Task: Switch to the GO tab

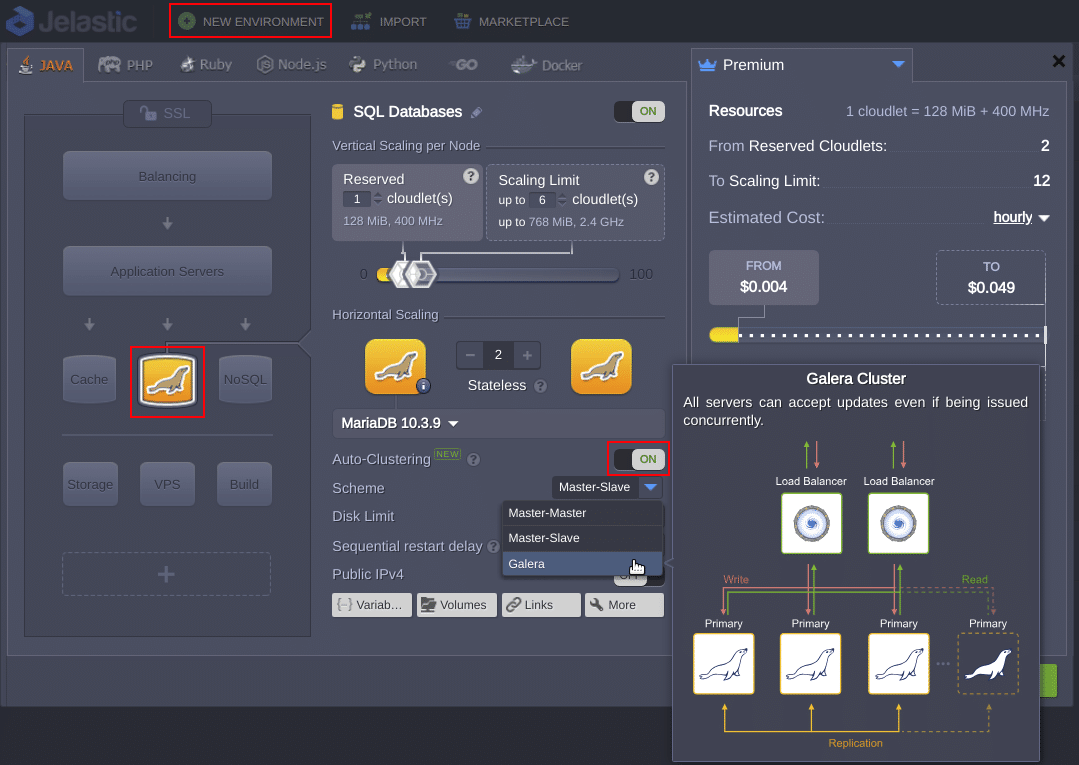Action: 464,65
